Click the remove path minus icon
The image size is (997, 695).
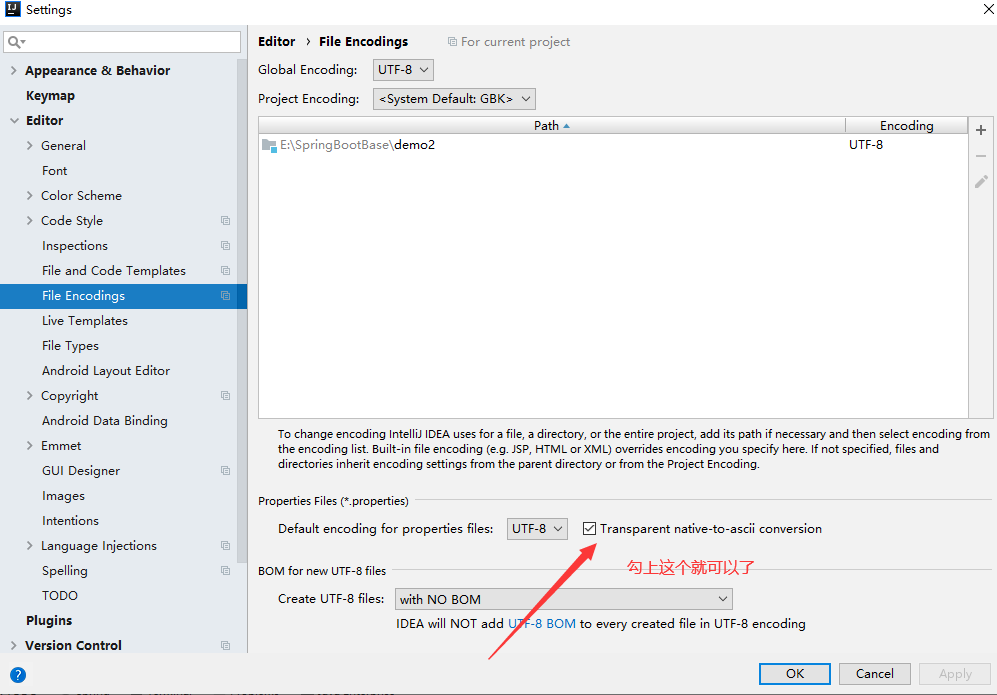click(x=980, y=156)
